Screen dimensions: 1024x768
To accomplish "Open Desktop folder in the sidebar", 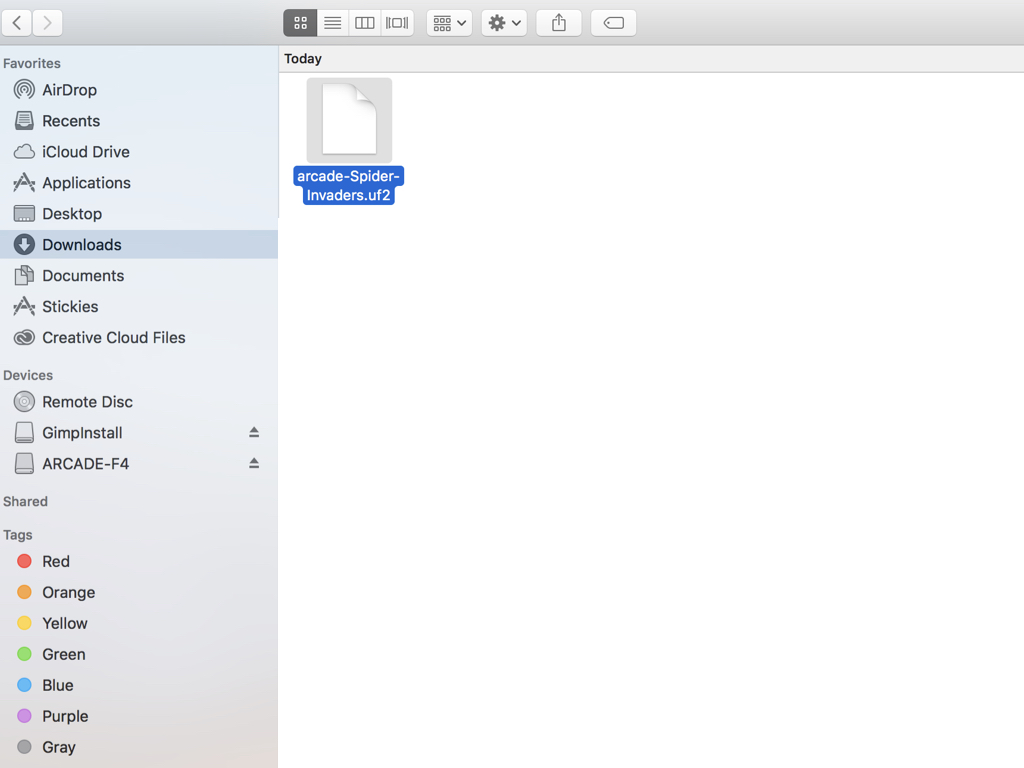I will click(138, 214).
